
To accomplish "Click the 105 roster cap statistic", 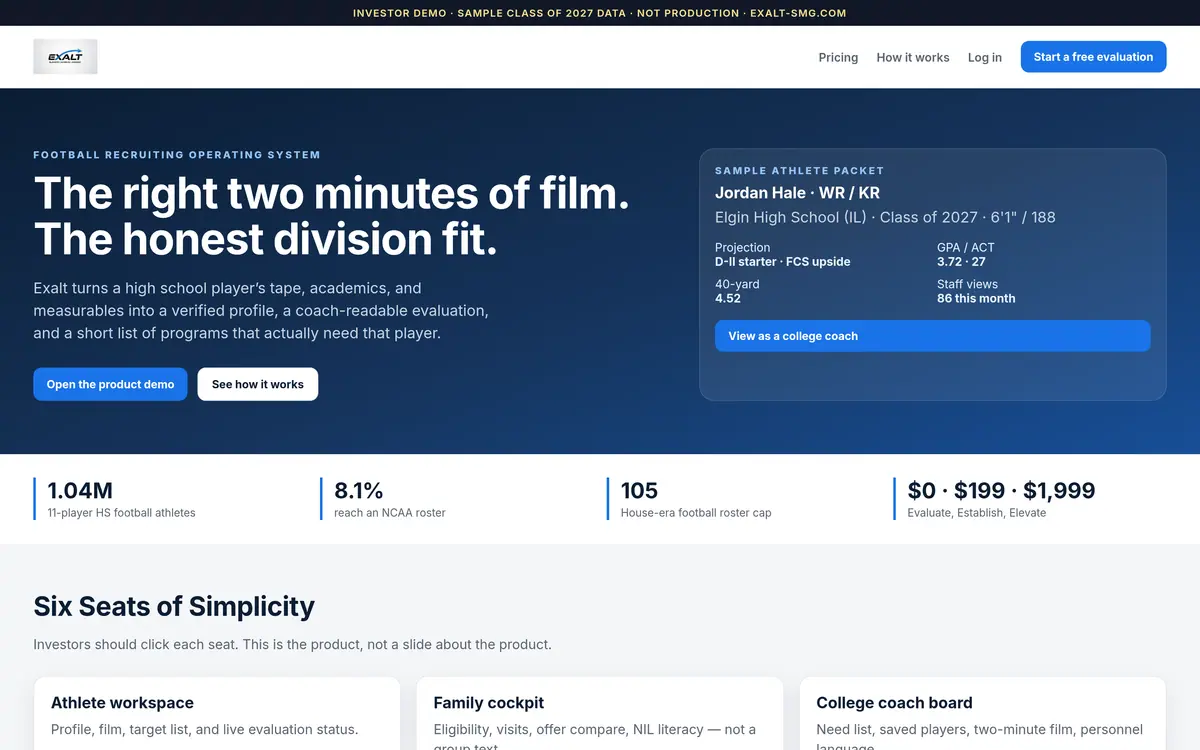I will click(639, 490).
